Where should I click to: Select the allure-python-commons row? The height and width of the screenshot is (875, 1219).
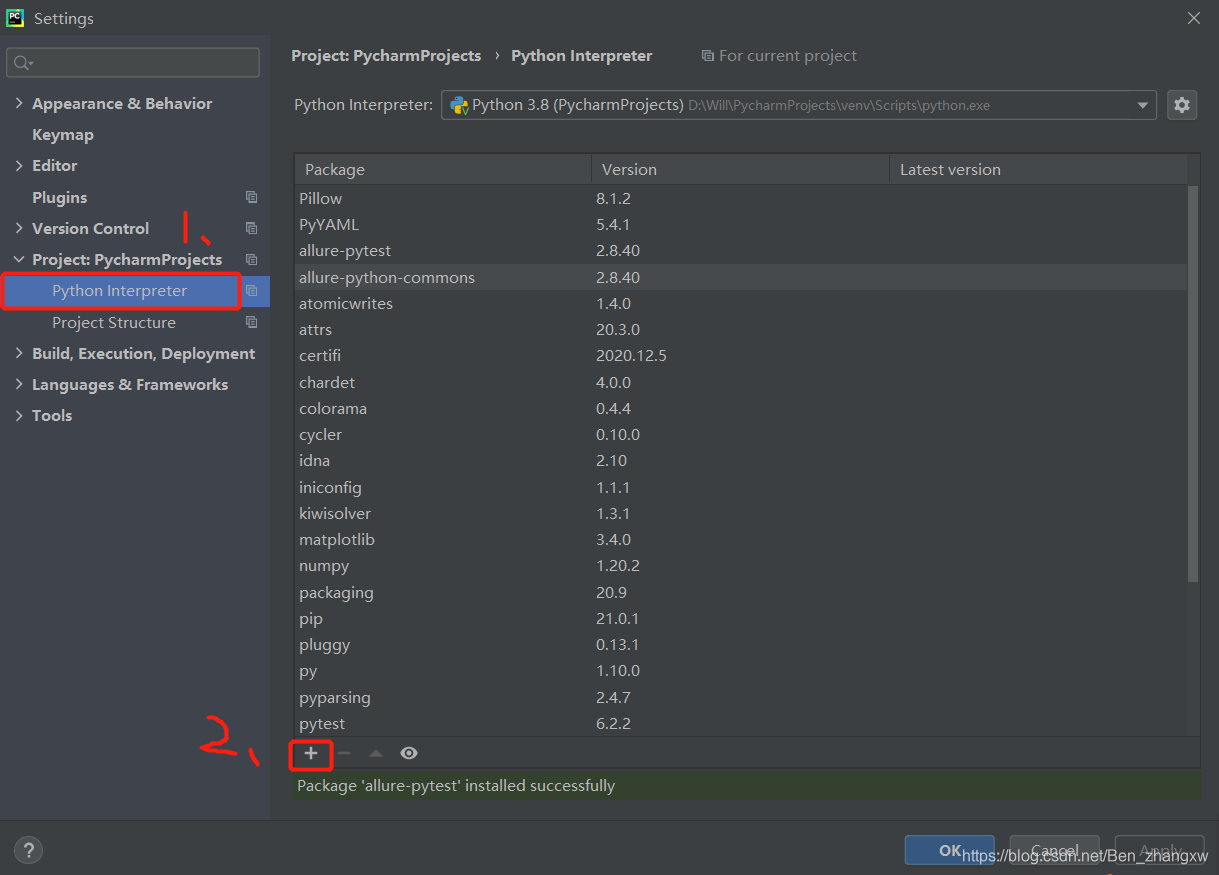point(741,277)
